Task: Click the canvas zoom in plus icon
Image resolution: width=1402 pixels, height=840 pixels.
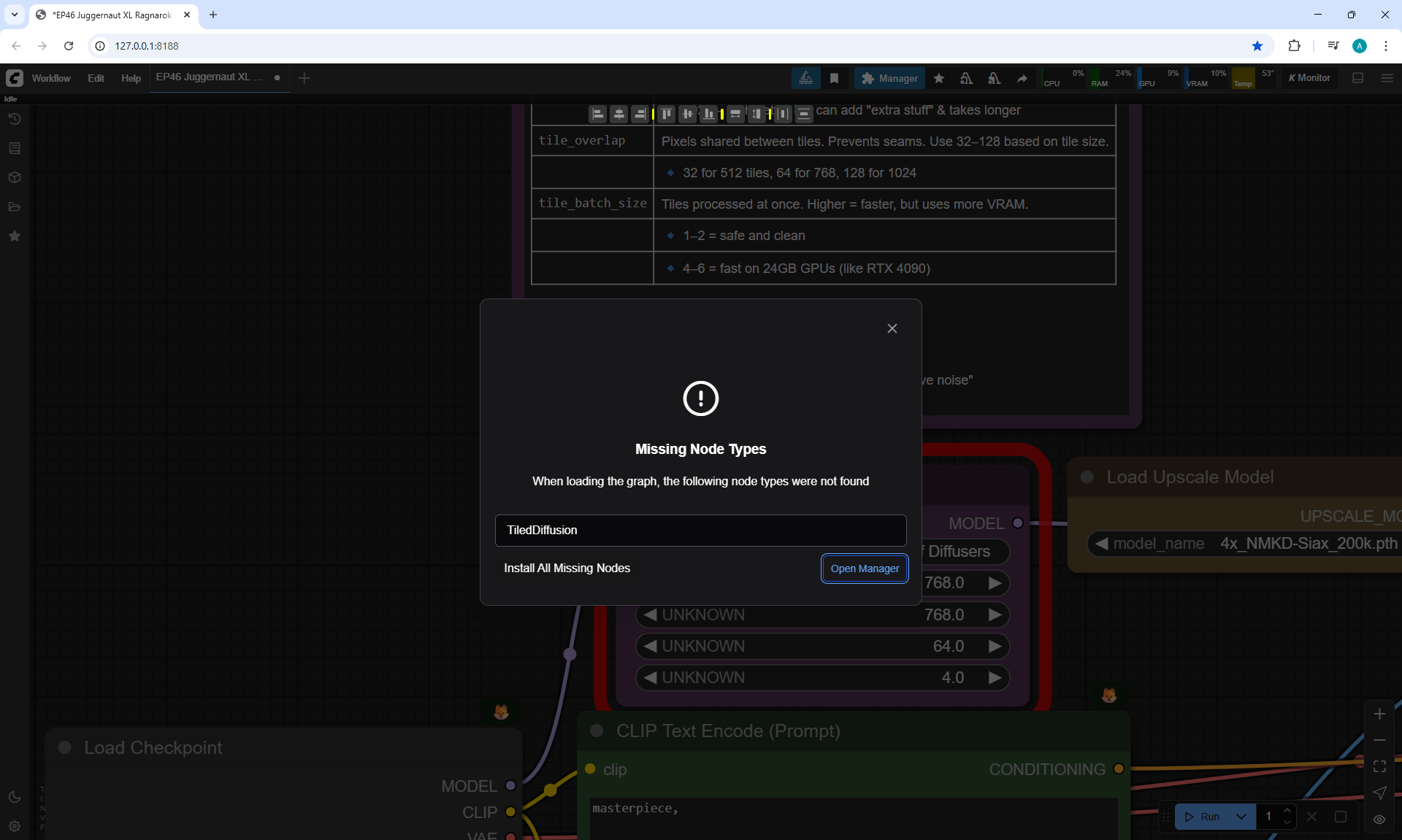Action: [1379, 714]
